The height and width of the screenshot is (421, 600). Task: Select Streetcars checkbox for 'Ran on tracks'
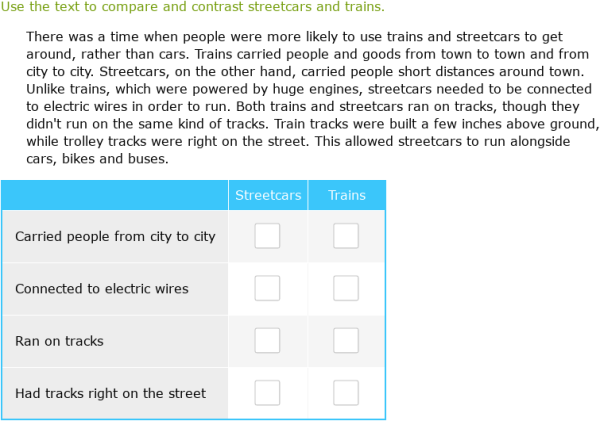point(267,341)
